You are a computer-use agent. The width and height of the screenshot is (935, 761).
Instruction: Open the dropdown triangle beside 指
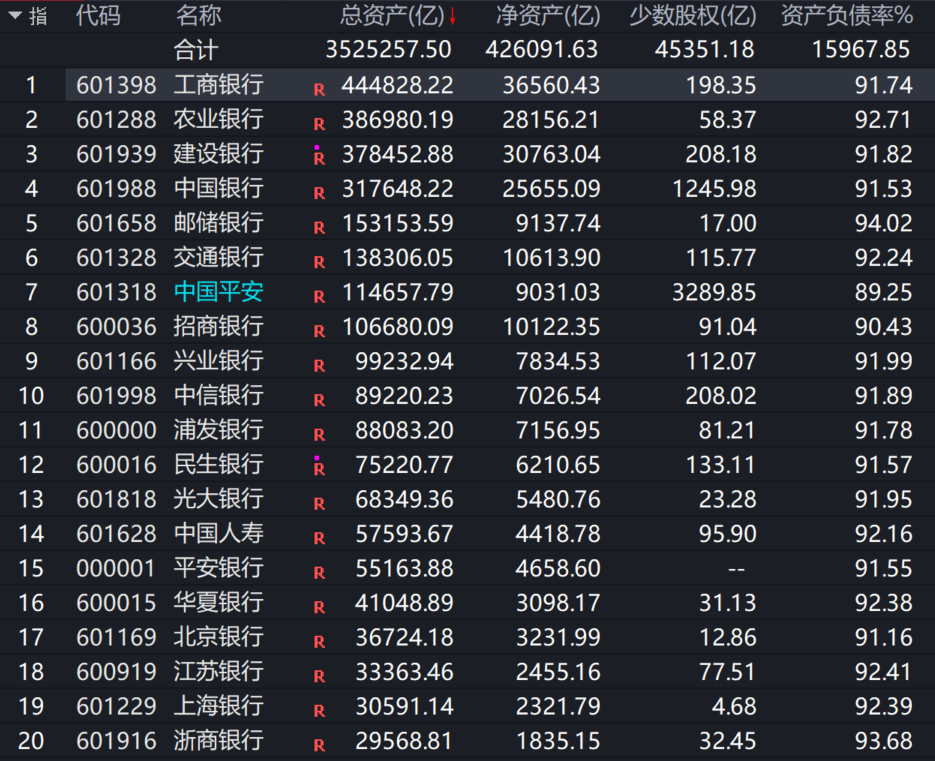[x=14, y=15]
